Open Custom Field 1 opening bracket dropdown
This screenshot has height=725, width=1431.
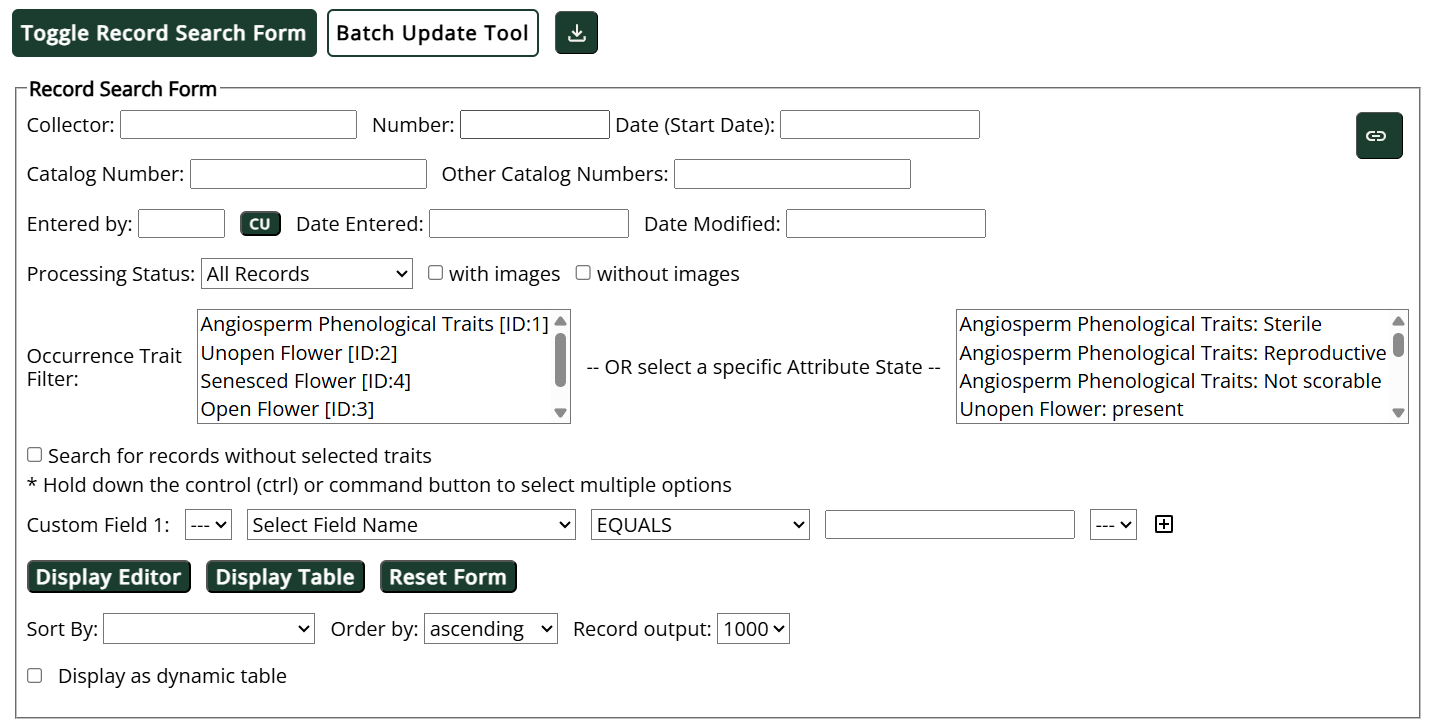click(x=208, y=525)
